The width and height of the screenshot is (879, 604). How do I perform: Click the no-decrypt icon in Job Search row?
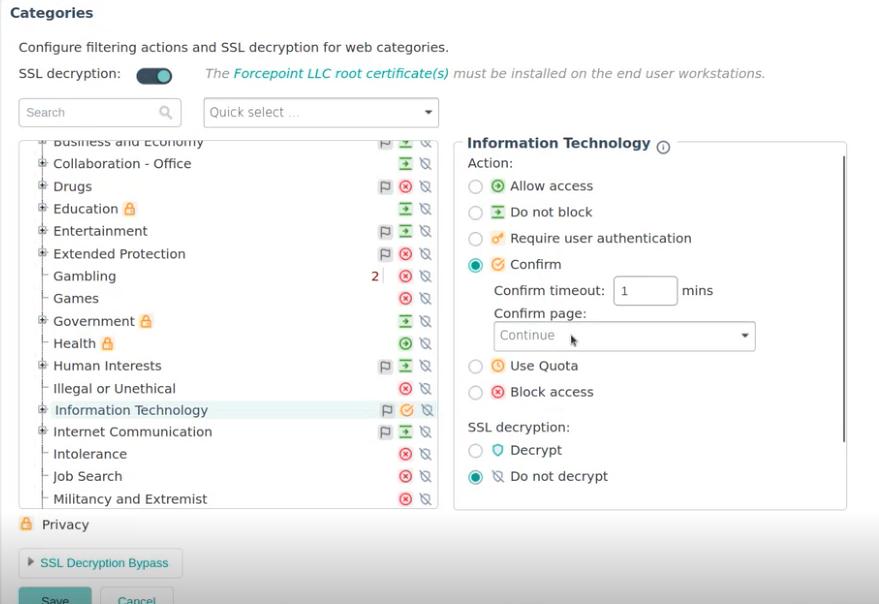click(x=425, y=477)
